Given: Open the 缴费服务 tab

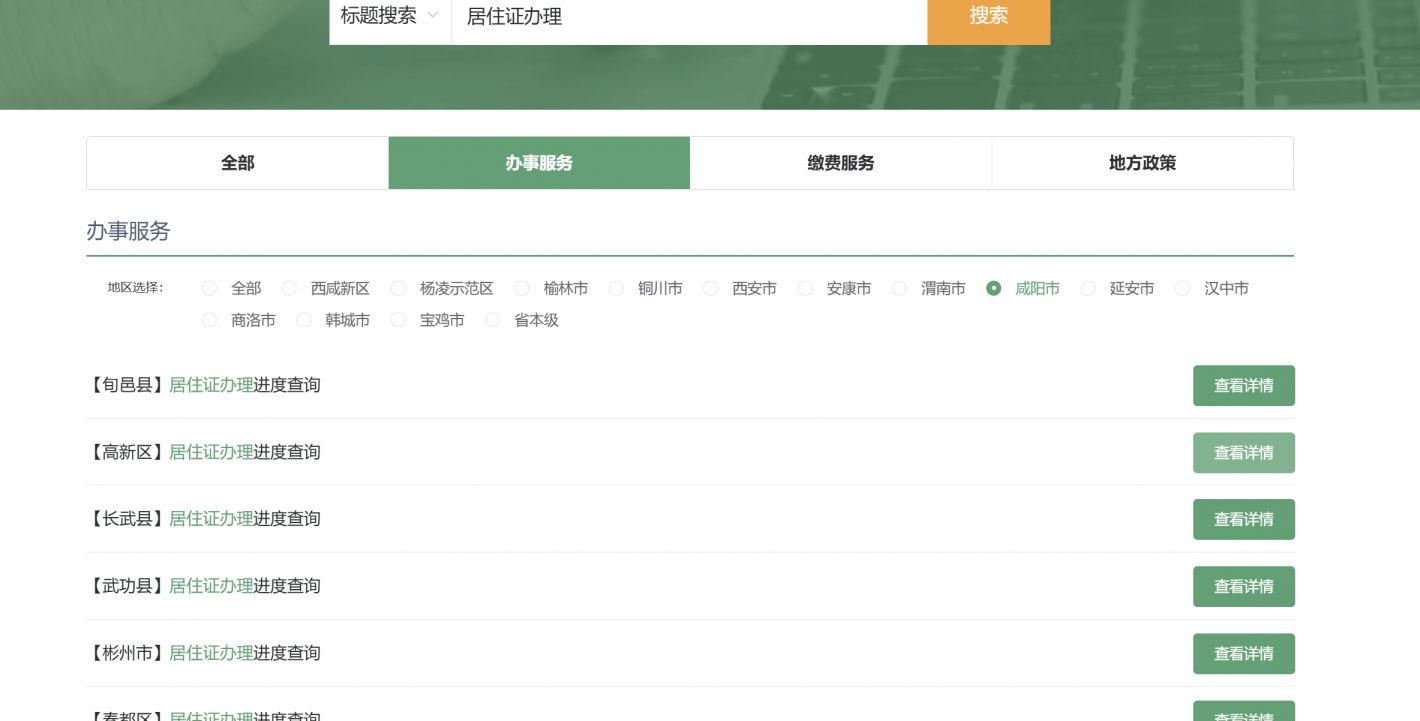Looking at the screenshot, I should [840, 163].
